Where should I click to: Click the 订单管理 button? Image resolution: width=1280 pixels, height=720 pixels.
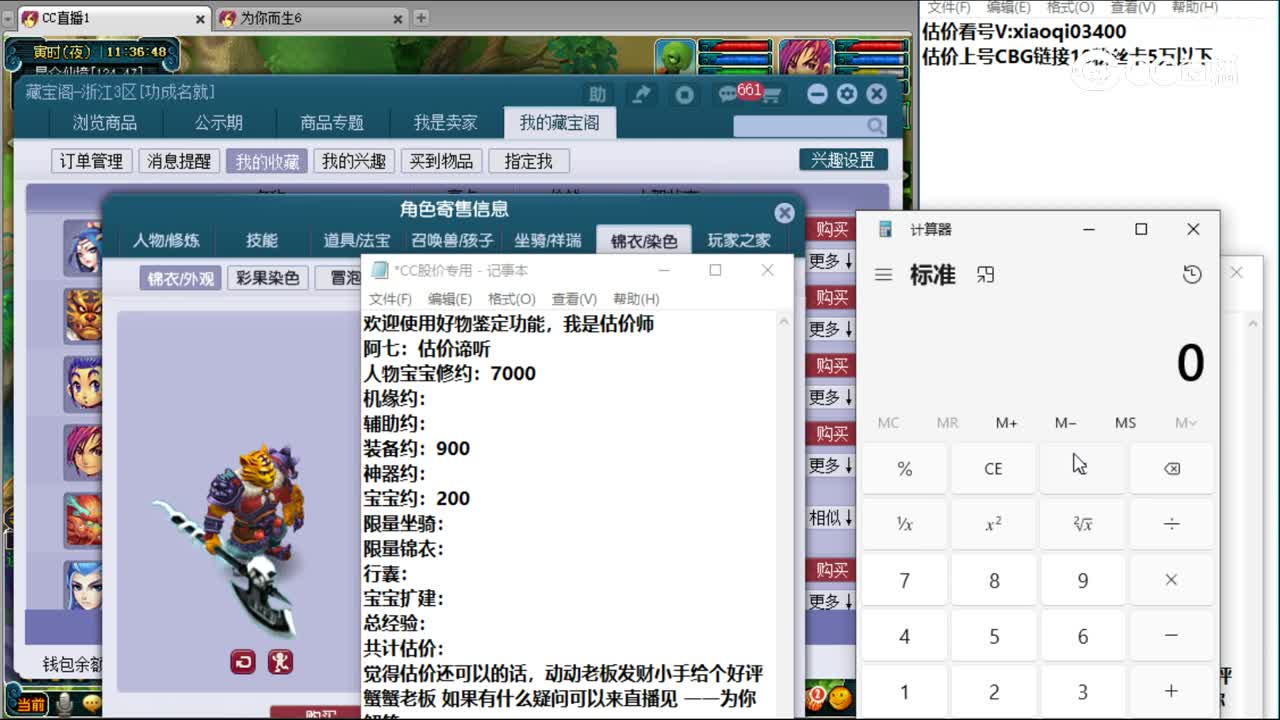(91, 161)
